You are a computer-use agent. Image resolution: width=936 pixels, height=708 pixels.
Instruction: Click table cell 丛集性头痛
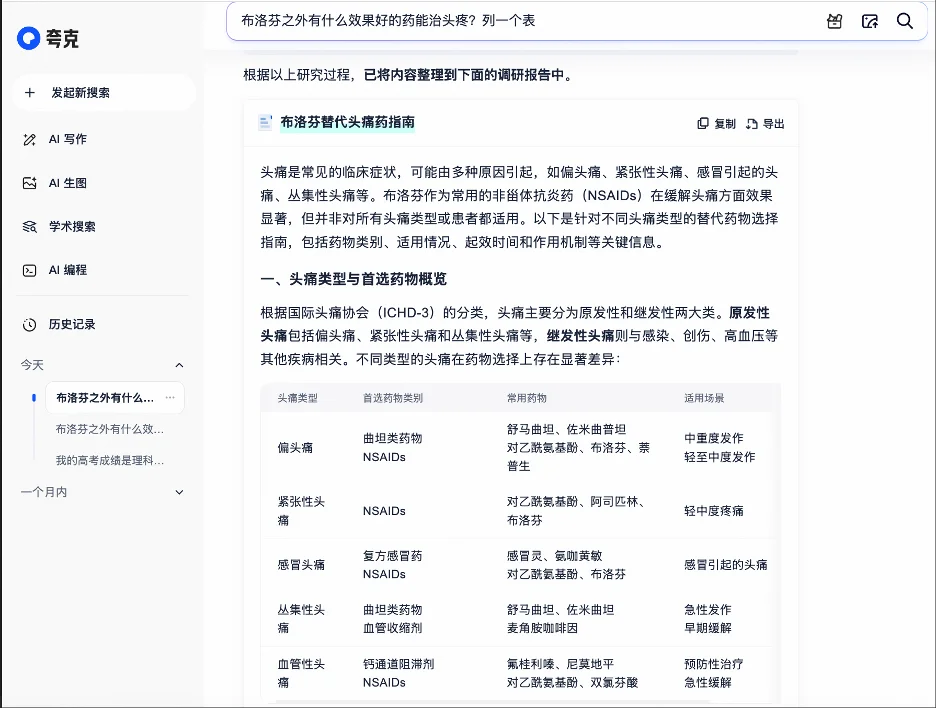(x=301, y=619)
